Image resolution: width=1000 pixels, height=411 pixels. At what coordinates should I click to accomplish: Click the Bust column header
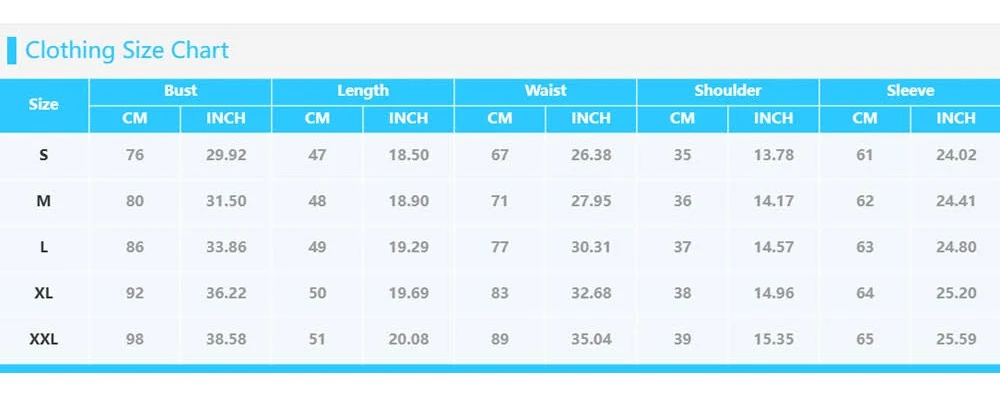click(x=180, y=91)
